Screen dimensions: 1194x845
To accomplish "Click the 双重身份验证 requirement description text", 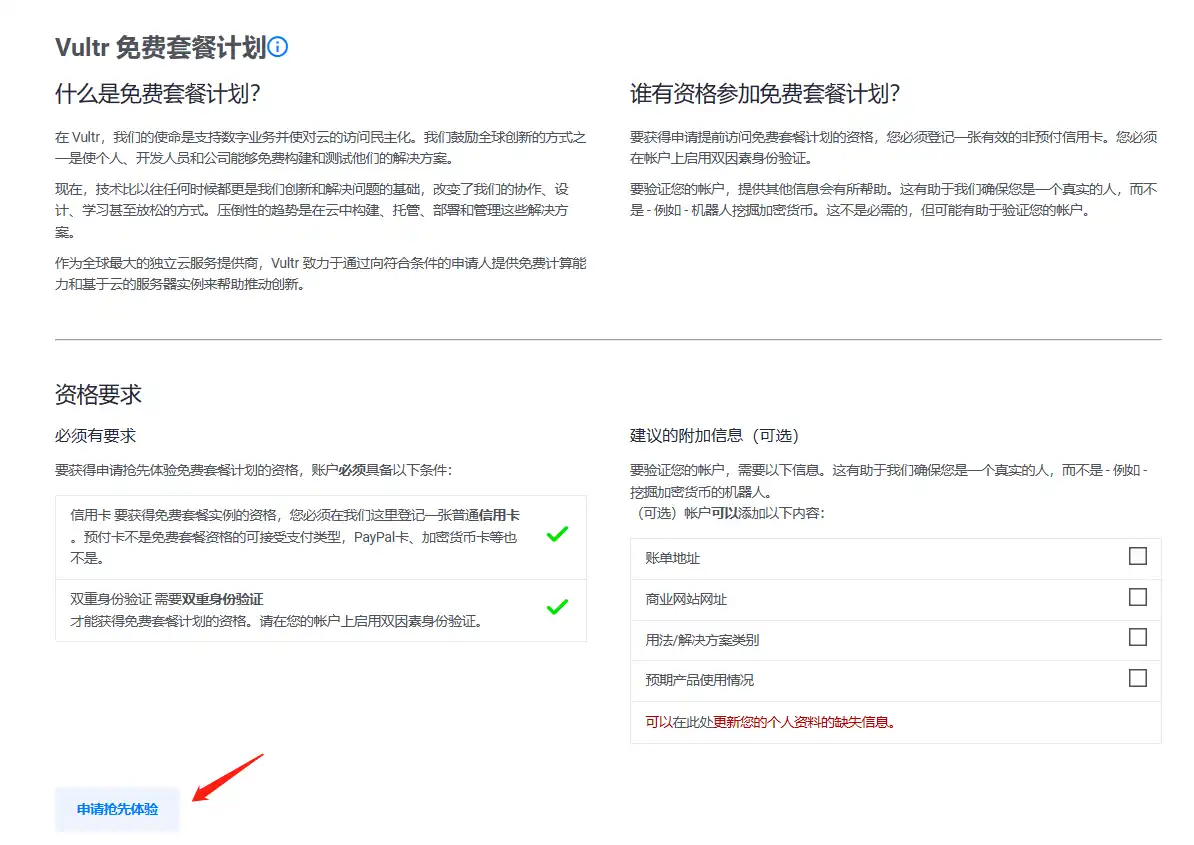I will pos(277,610).
